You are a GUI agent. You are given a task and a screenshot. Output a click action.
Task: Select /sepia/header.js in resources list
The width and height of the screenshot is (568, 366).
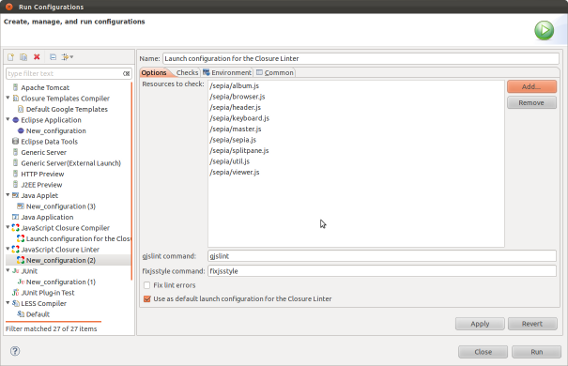[235, 108]
